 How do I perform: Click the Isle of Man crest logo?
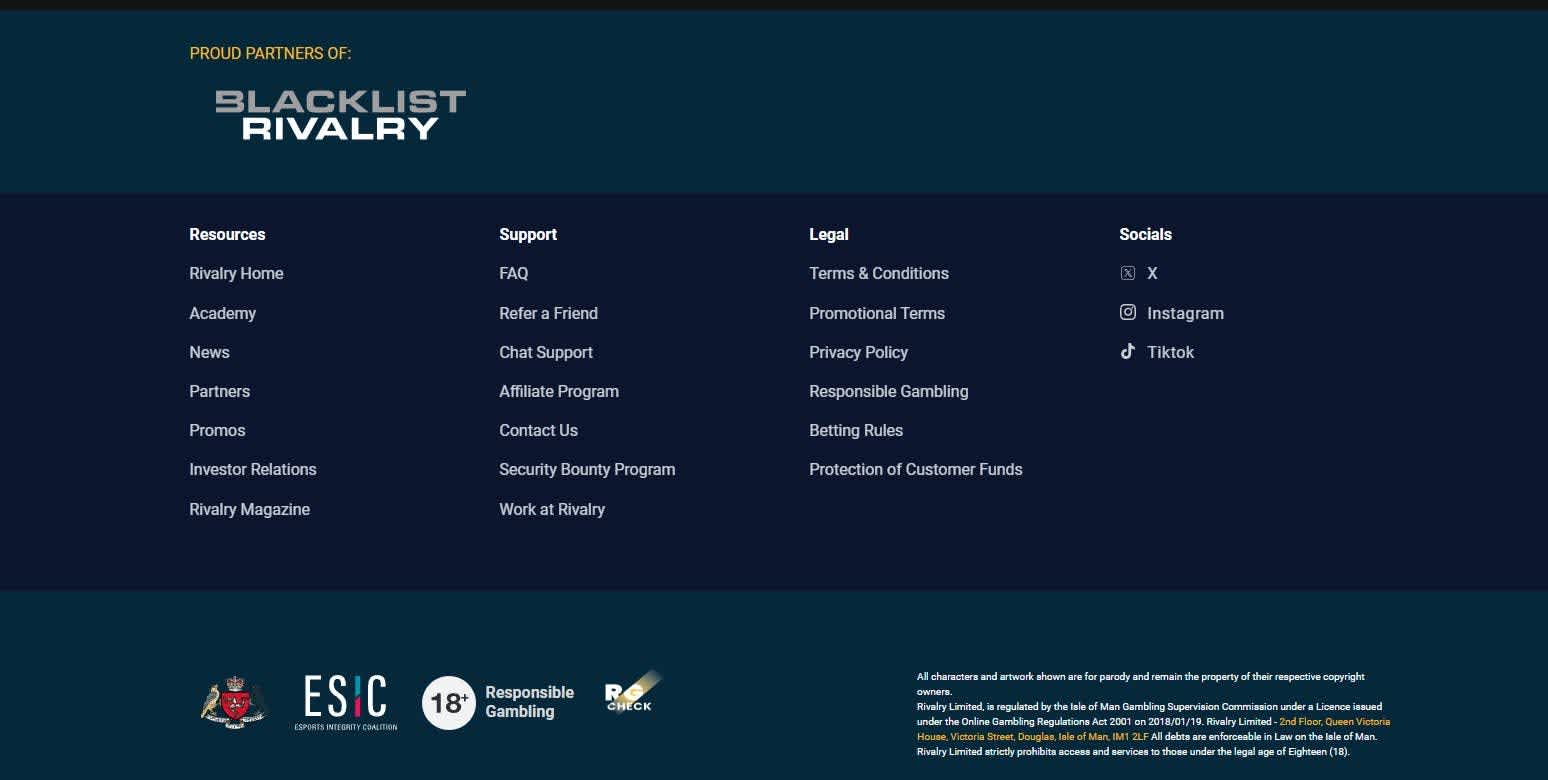tap(235, 702)
